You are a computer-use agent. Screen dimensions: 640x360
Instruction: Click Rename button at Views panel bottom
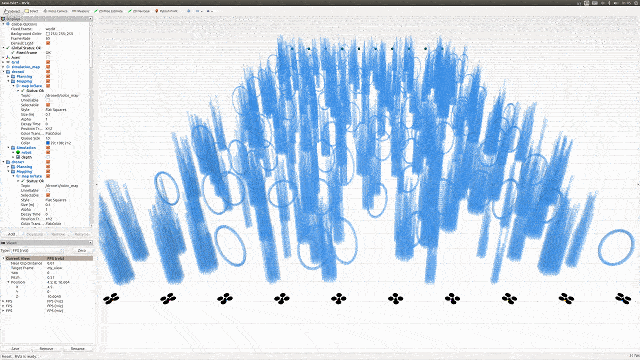[78, 349]
